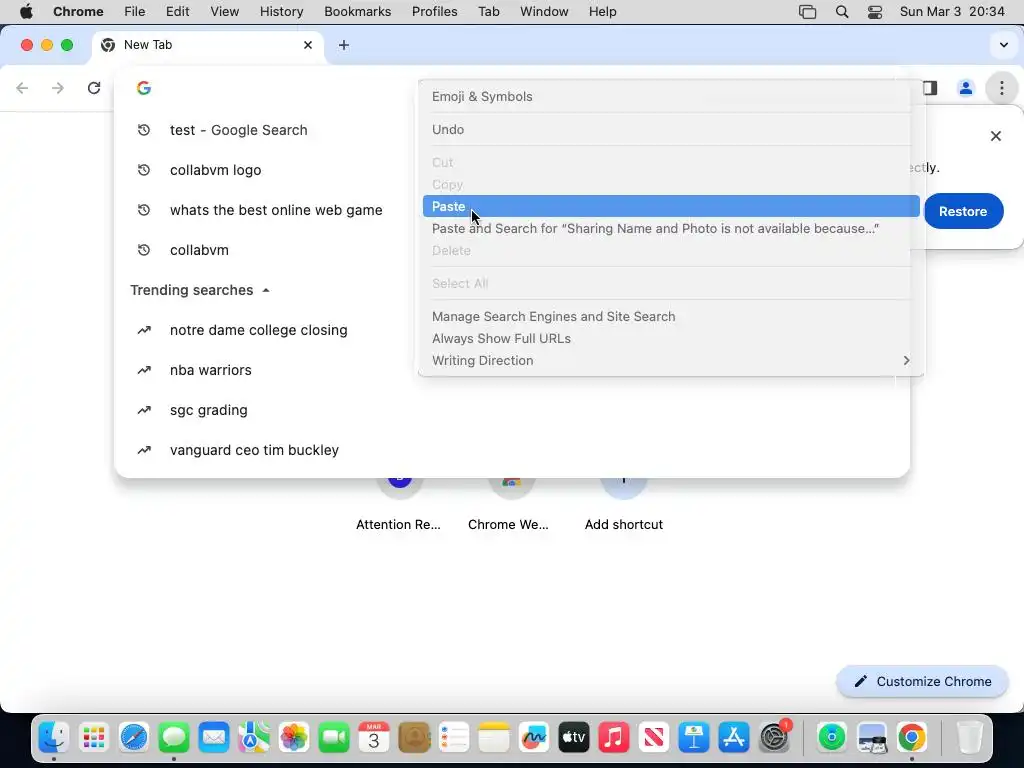Open Music from the dock
This screenshot has height=768, width=1024.
pyautogui.click(x=614, y=737)
